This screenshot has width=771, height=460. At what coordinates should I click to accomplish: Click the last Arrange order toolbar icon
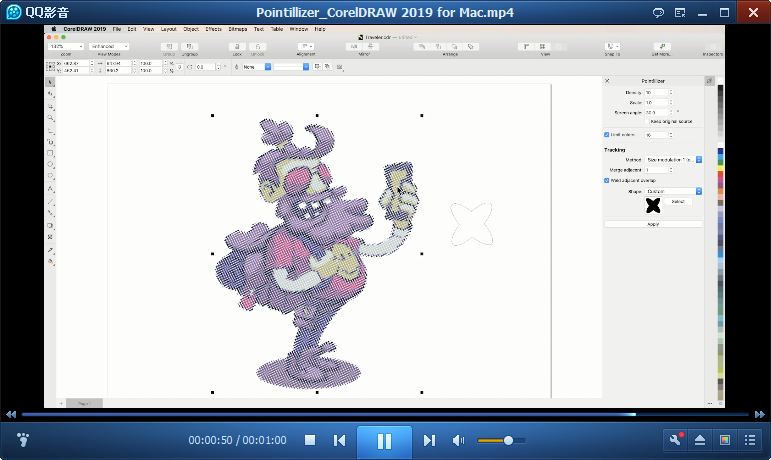point(471,46)
